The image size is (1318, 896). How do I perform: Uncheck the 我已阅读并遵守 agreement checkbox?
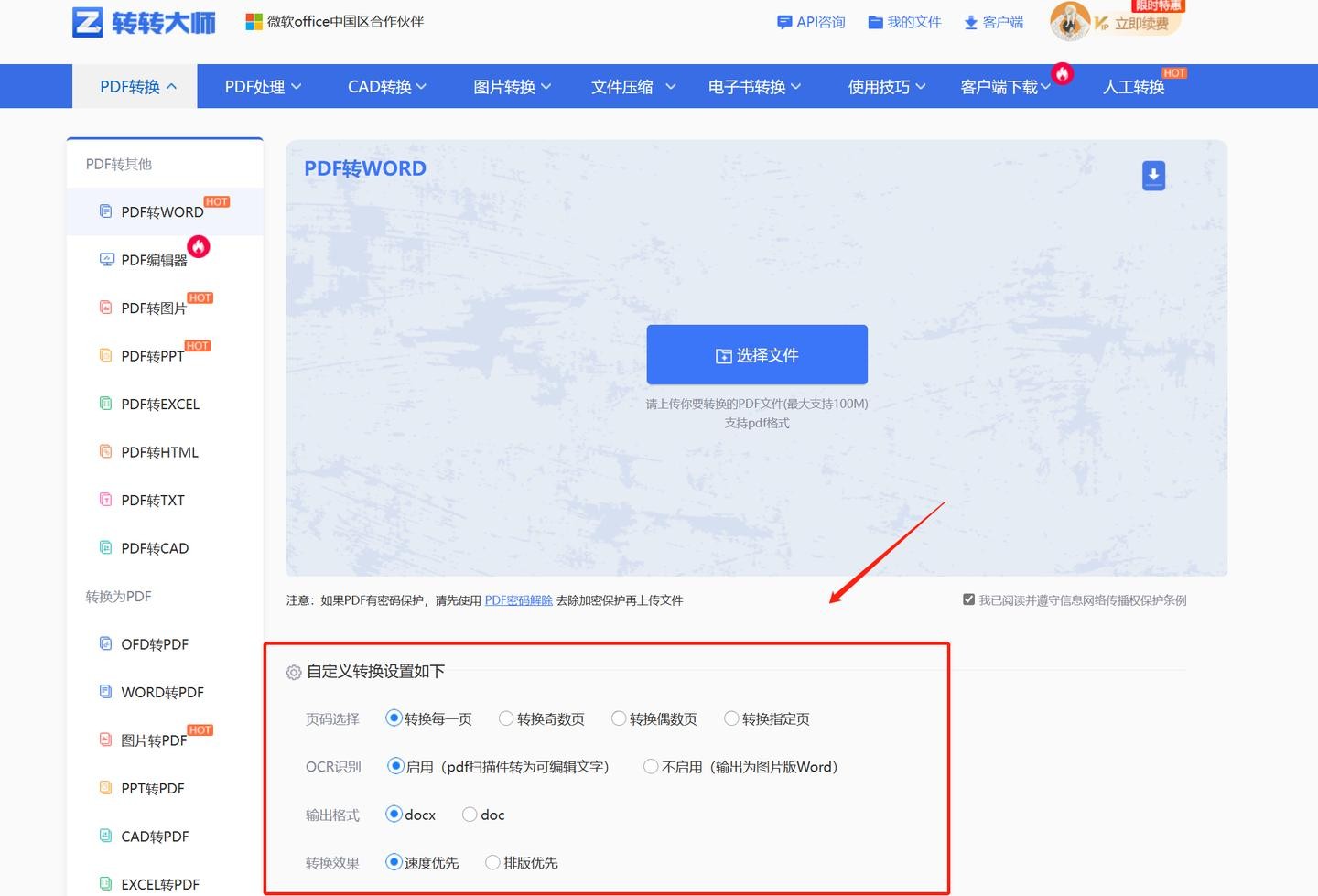click(968, 599)
